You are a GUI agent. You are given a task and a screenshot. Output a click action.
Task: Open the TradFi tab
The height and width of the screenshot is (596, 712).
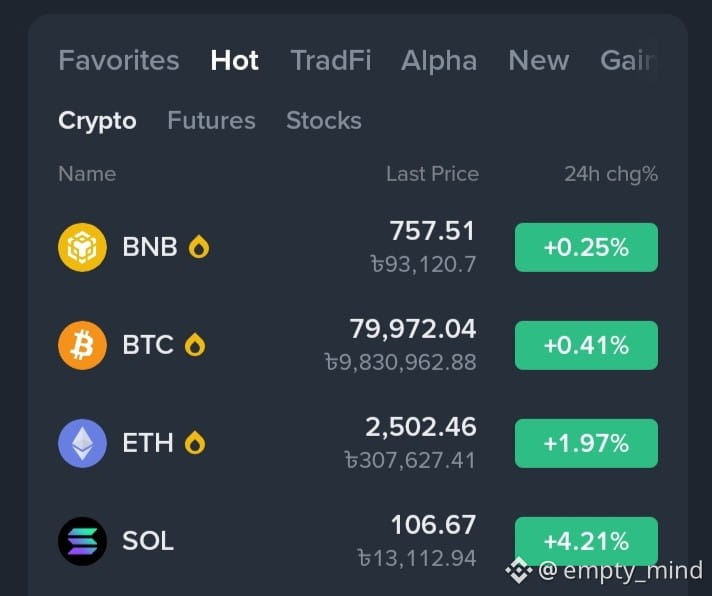[x=331, y=60]
